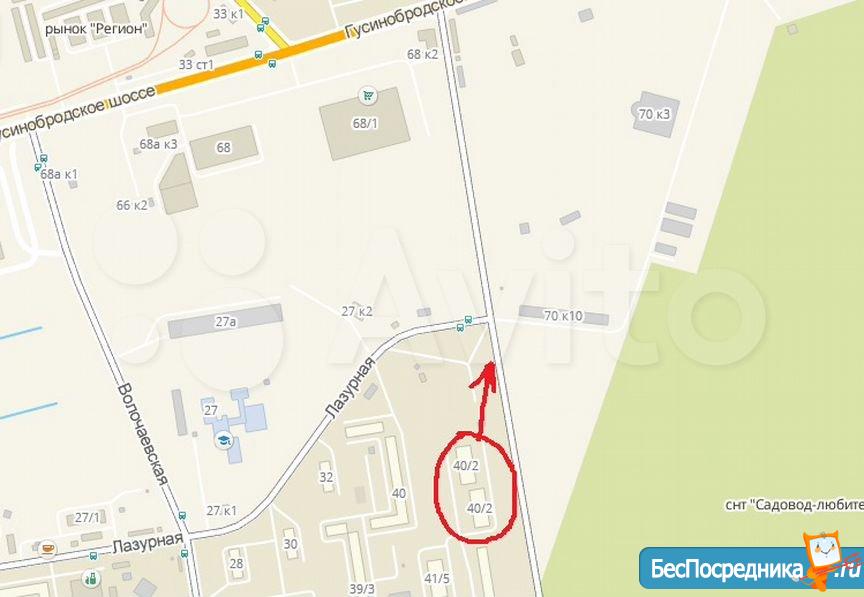Click the graduation cap icon near building 27
This screenshot has width=864, height=597.
point(223,441)
